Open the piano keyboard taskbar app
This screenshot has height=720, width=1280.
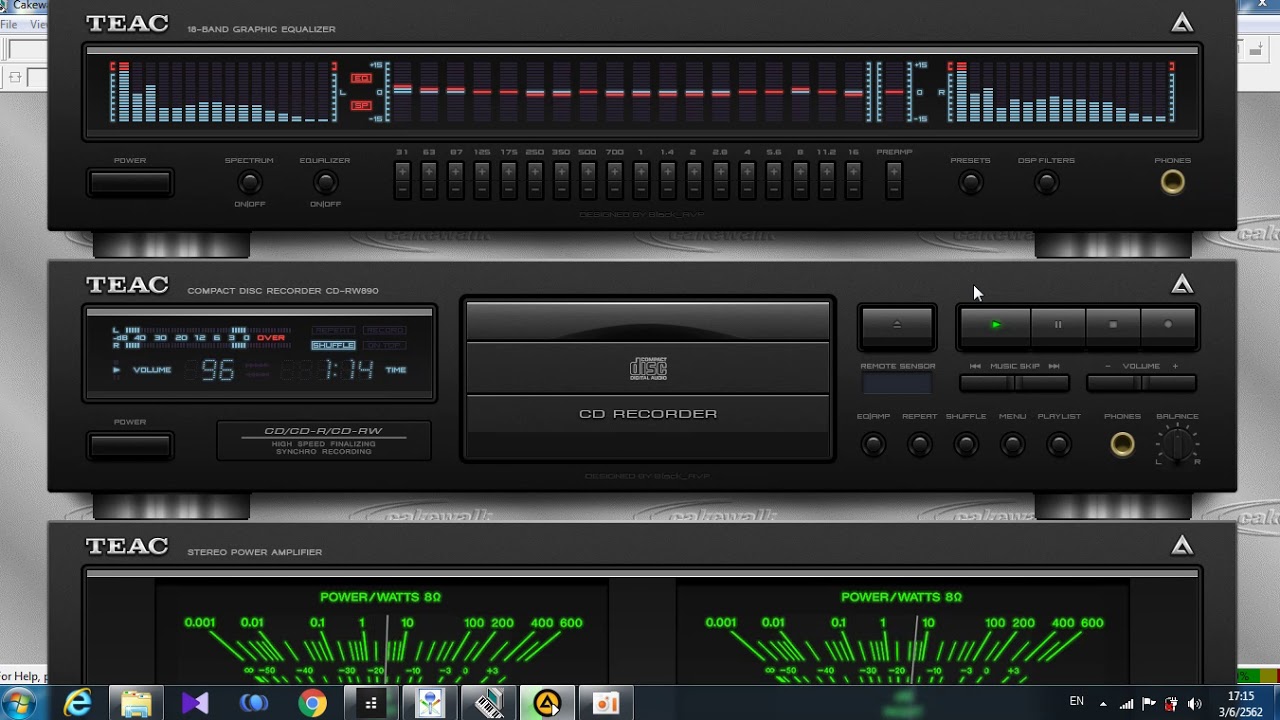[x=488, y=703]
